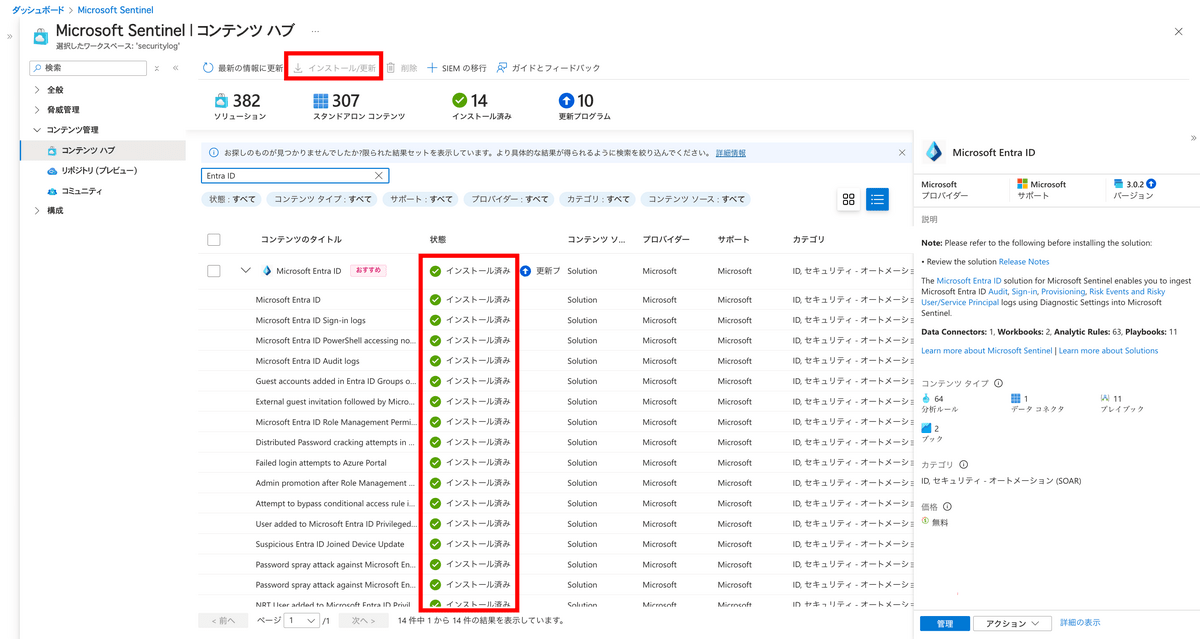Click the Microsoft Entra ID logo in details panel
This screenshot has width=1200, height=639.
pyautogui.click(x=934, y=153)
